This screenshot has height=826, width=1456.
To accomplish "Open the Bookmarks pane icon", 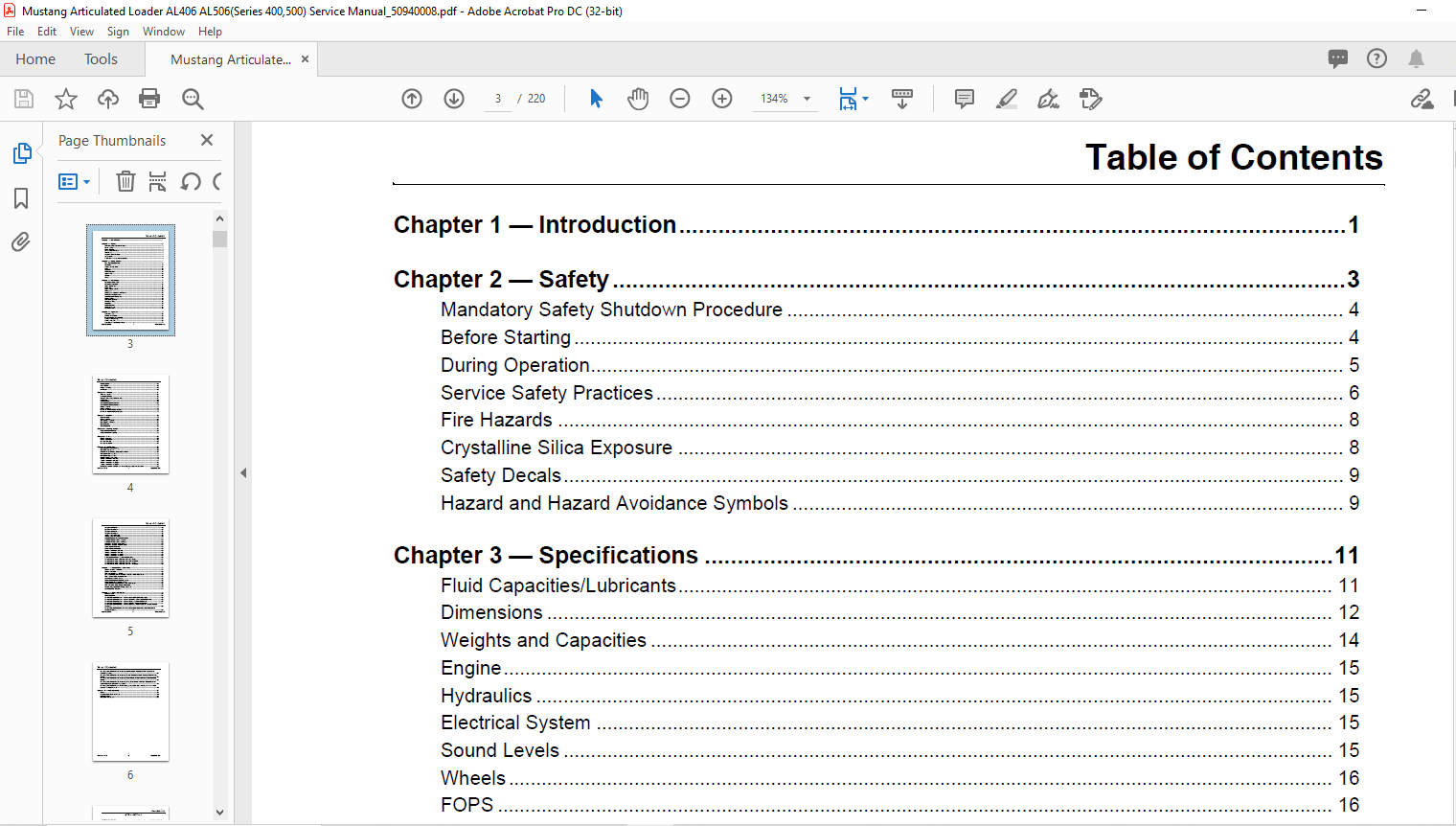I will pyautogui.click(x=21, y=198).
